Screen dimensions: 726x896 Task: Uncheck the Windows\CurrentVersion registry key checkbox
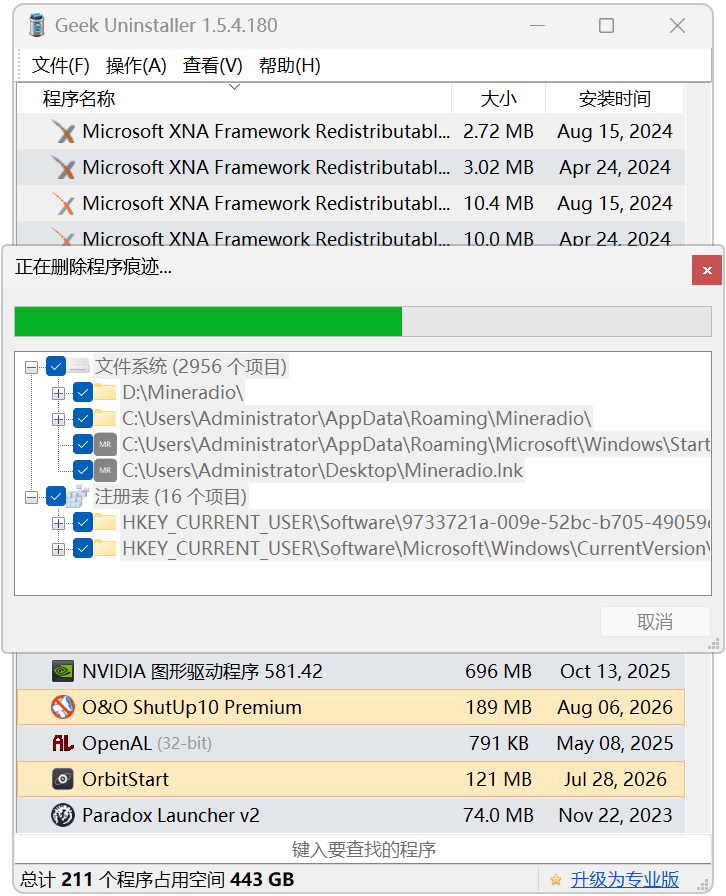click(83, 549)
